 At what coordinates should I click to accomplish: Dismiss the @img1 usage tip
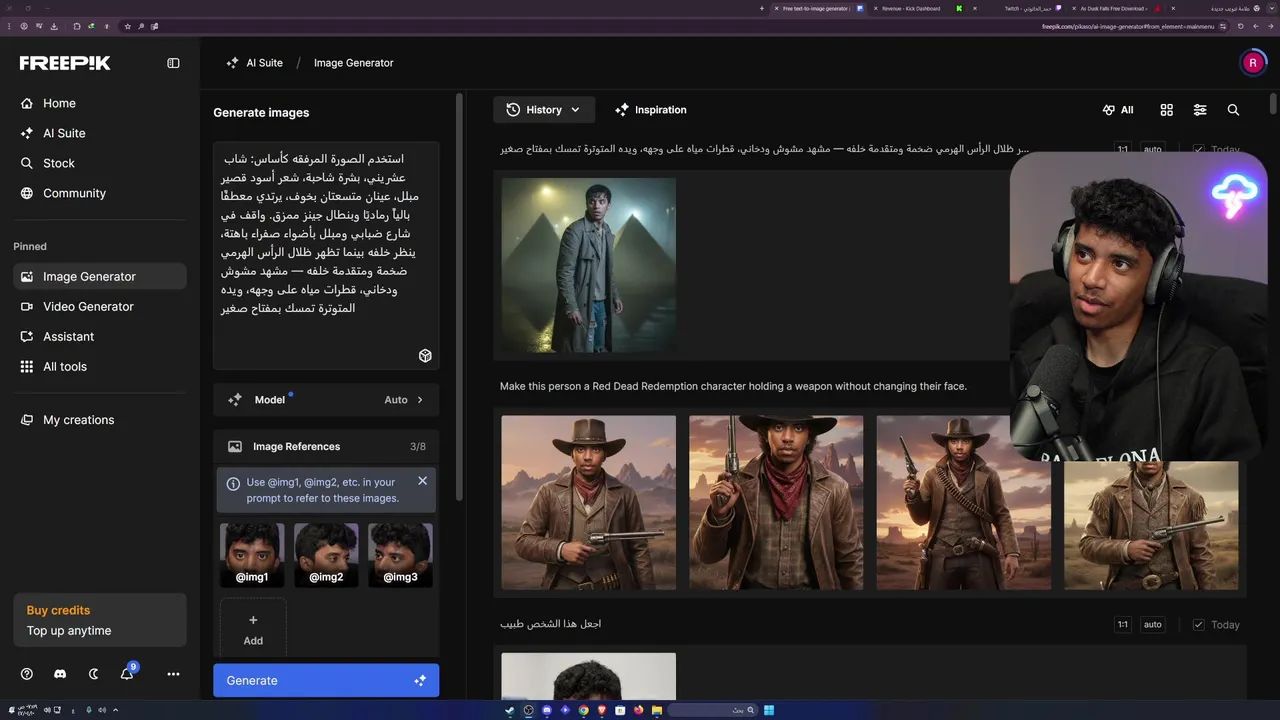[422, 481]
